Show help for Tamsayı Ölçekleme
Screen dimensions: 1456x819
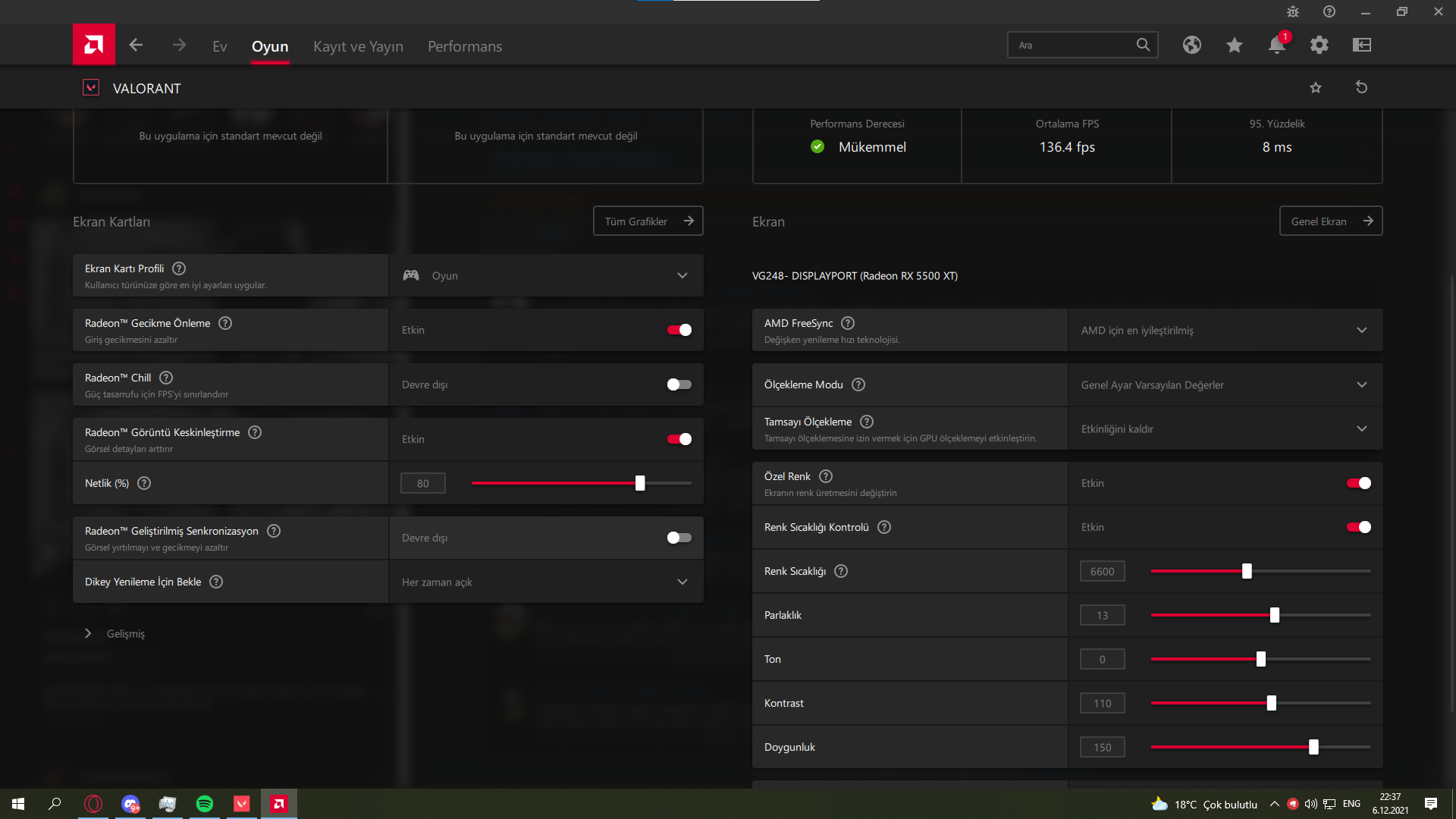(x=867, y=422)
